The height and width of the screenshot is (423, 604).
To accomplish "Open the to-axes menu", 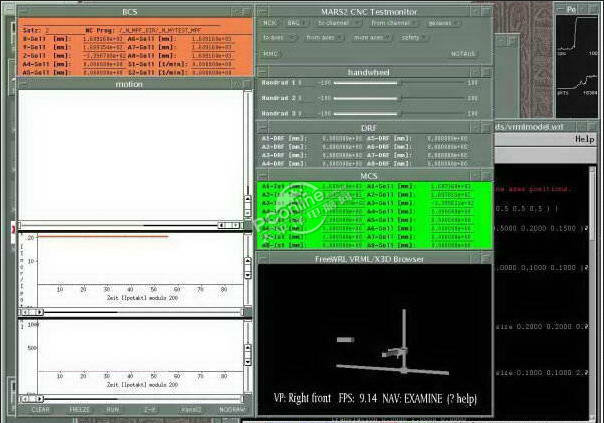I will tap(275, 37).
